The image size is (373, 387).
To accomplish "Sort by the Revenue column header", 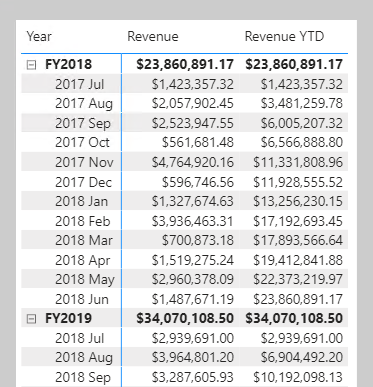I will point(153,36).
